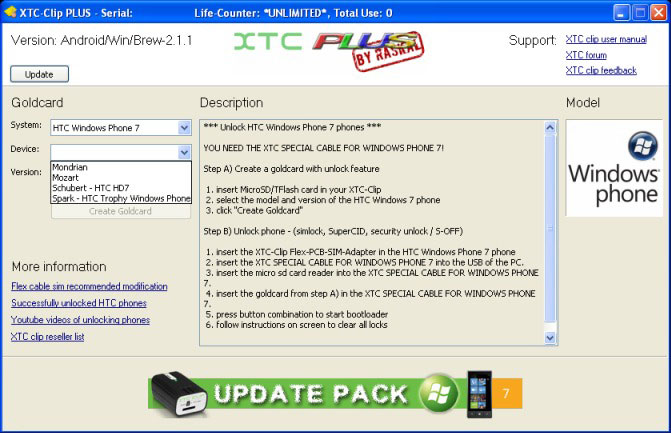The width and height of the screenshot is (671, 433).
Task: Click the 'Version: Android/Win/Brew-2.1.1' text
Action: pos(101,40)
